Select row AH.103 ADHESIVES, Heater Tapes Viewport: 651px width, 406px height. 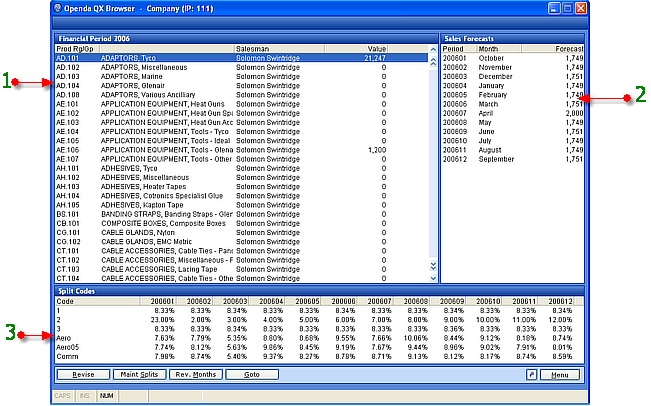point(242,187)
